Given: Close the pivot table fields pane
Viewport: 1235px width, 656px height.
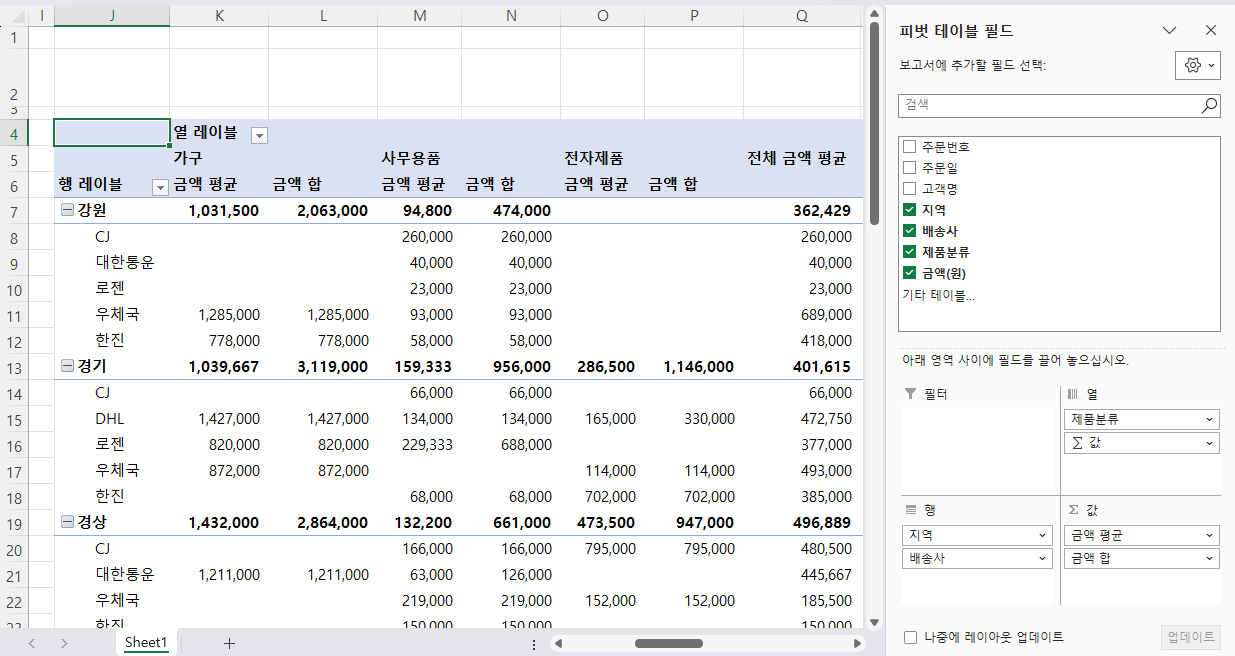Looking at the screenshot, I should coord(1211,30).
